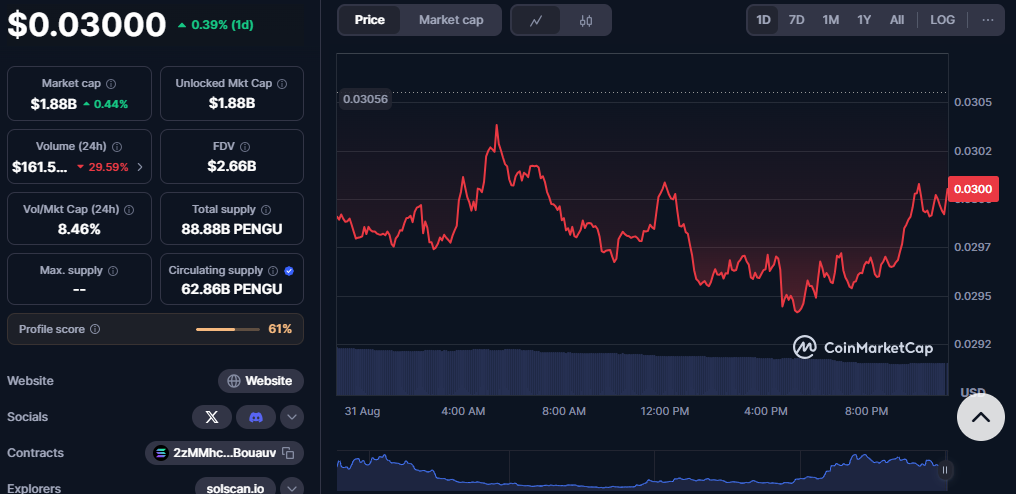Select the line chart view icon

pos(536,20)
